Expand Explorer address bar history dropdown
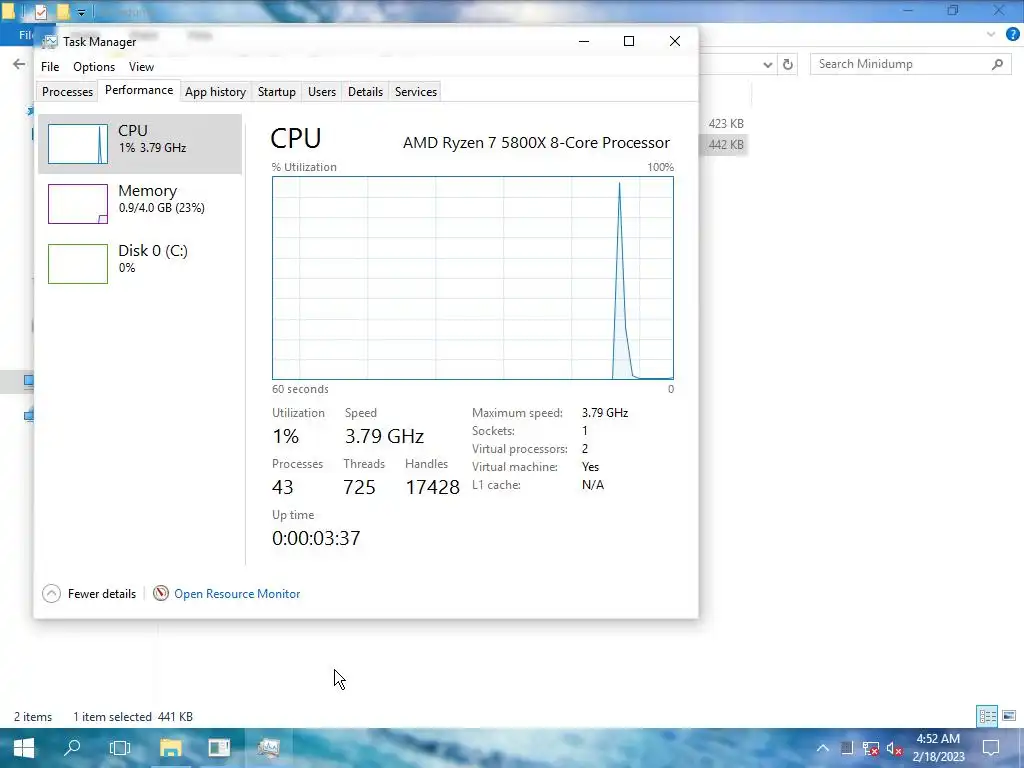 click(768, 65)
